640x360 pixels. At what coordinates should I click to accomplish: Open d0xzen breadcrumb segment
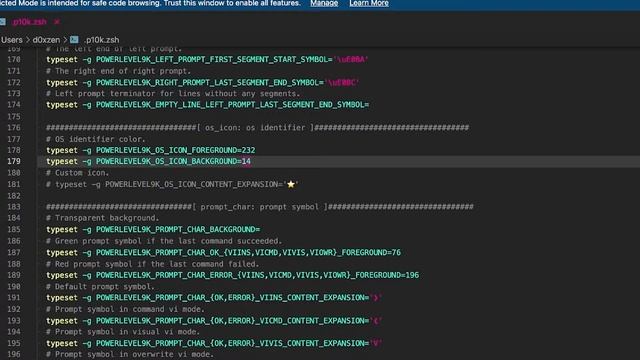pyautogui.click(x=46, y=40)
